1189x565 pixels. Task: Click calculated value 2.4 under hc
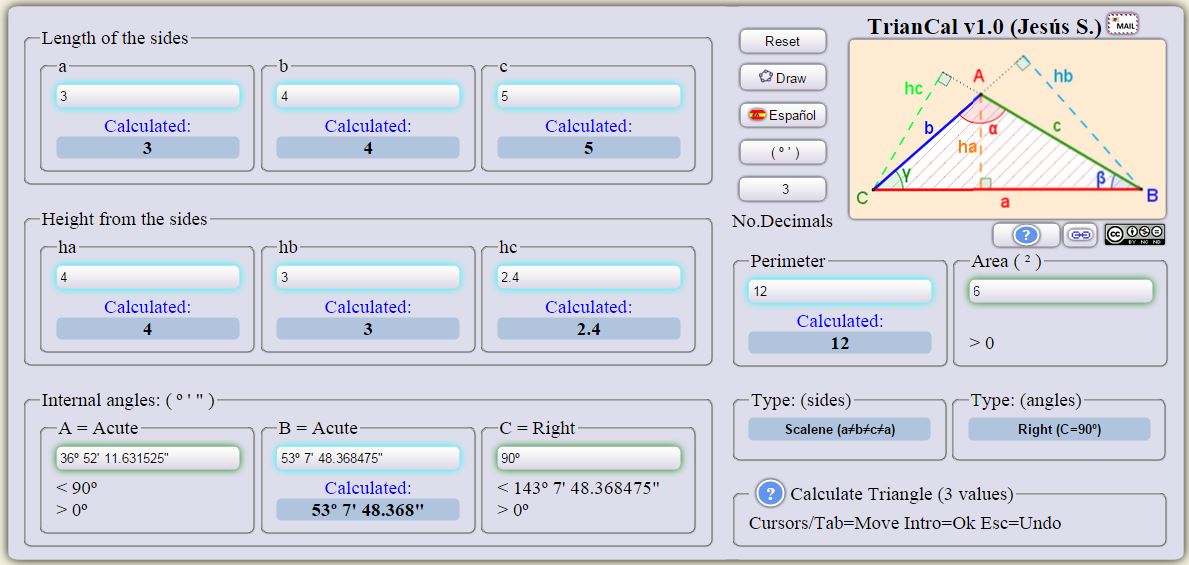(x=588, y=328)
